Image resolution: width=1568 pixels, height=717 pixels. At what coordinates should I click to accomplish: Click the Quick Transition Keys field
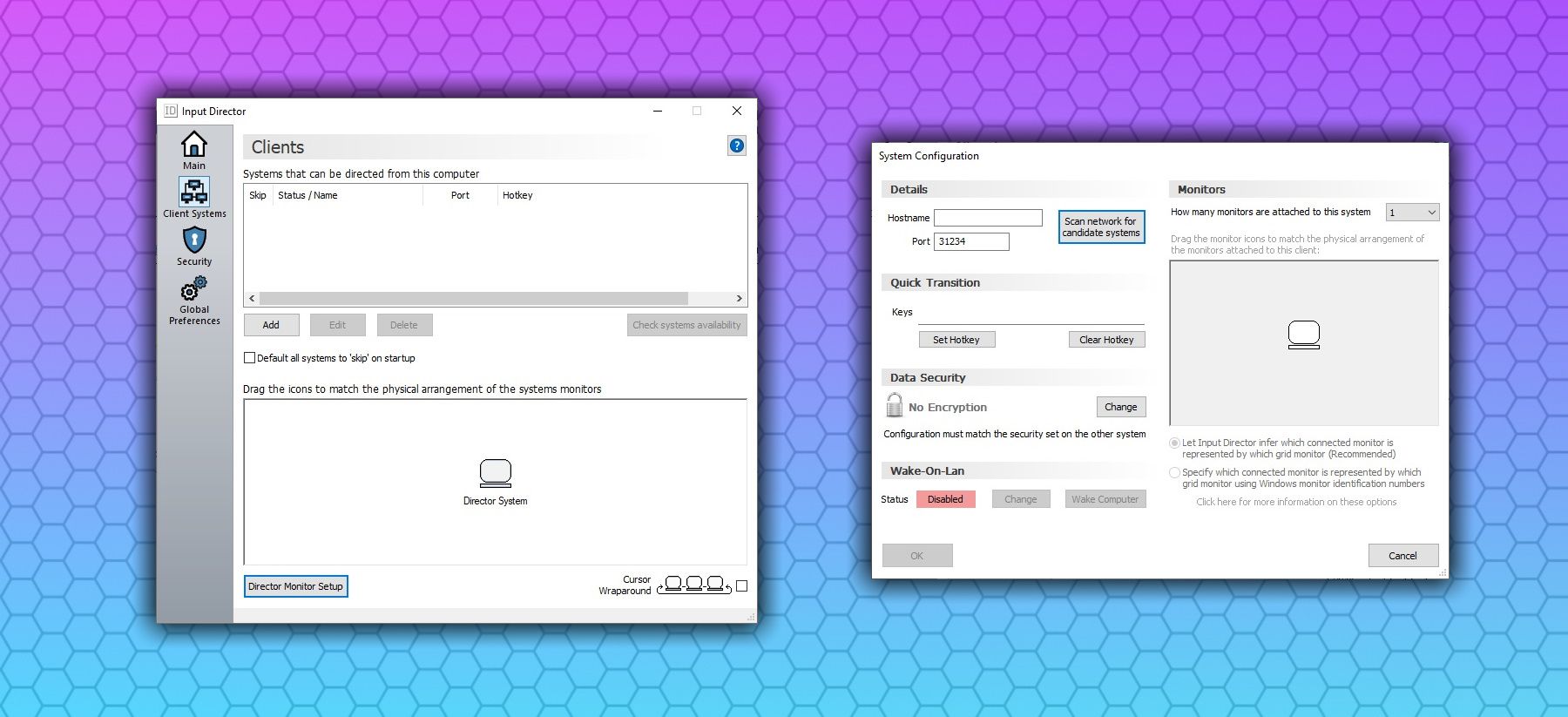tap(1031, 314)
